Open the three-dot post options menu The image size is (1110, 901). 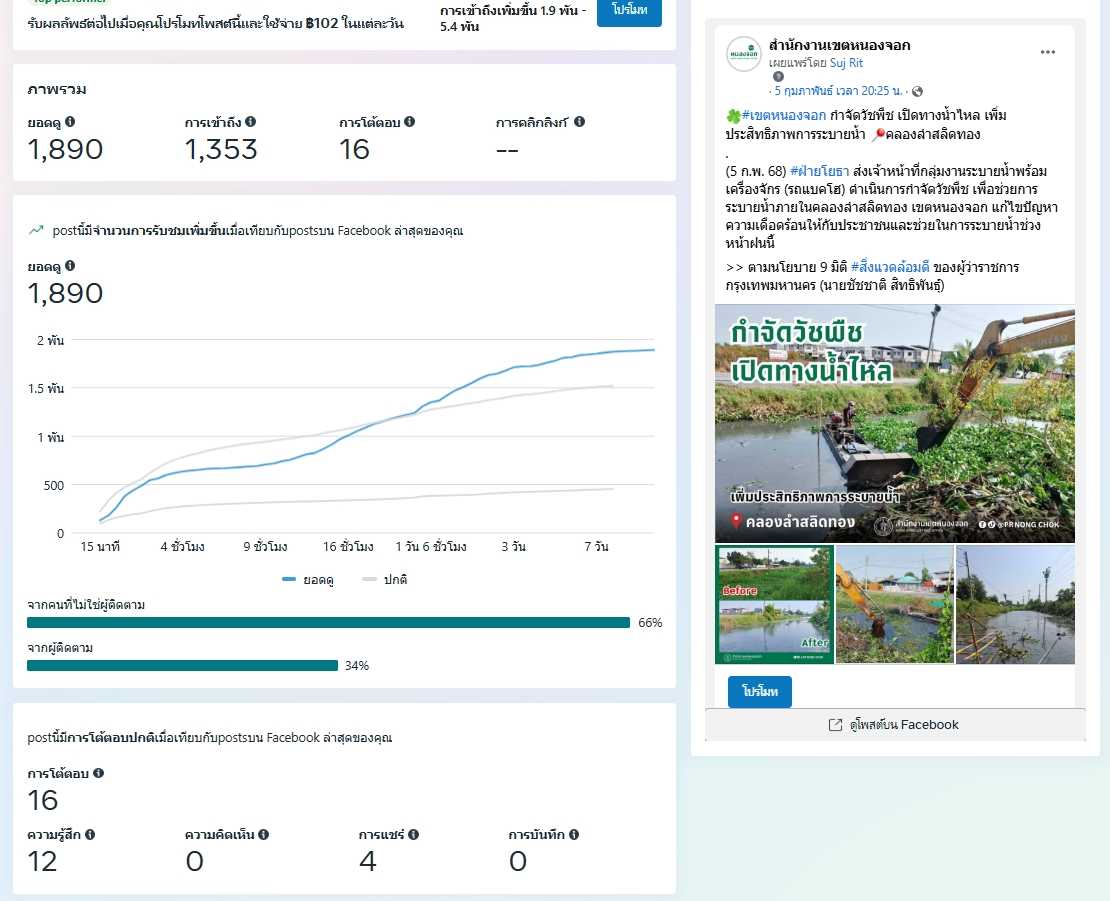(x=1048, y=52)
